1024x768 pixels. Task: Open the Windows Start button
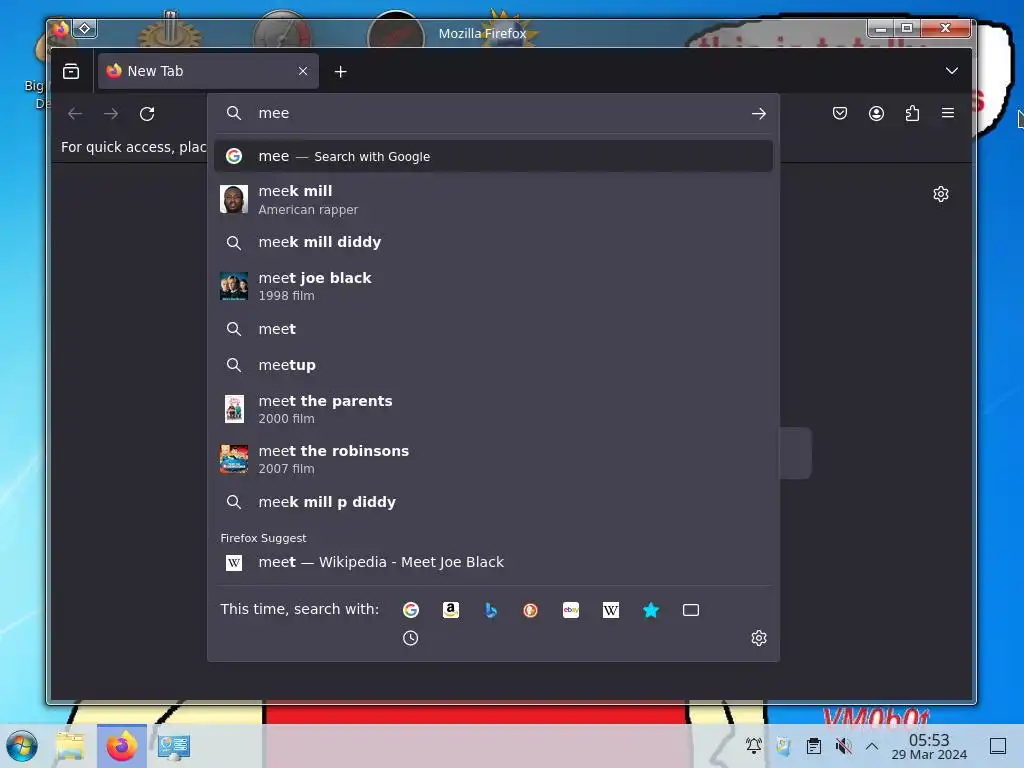(22, 746)
